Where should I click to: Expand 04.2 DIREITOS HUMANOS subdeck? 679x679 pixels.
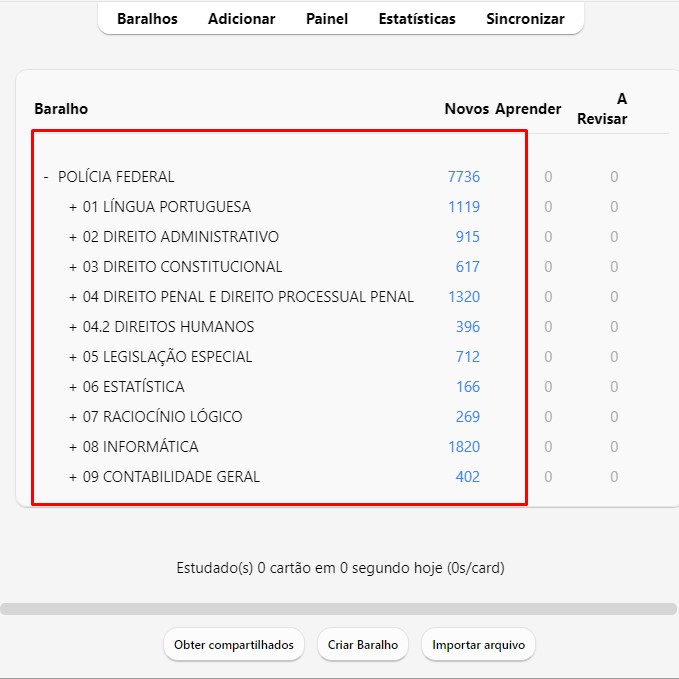pyautogui.click(x=73, y=327)
